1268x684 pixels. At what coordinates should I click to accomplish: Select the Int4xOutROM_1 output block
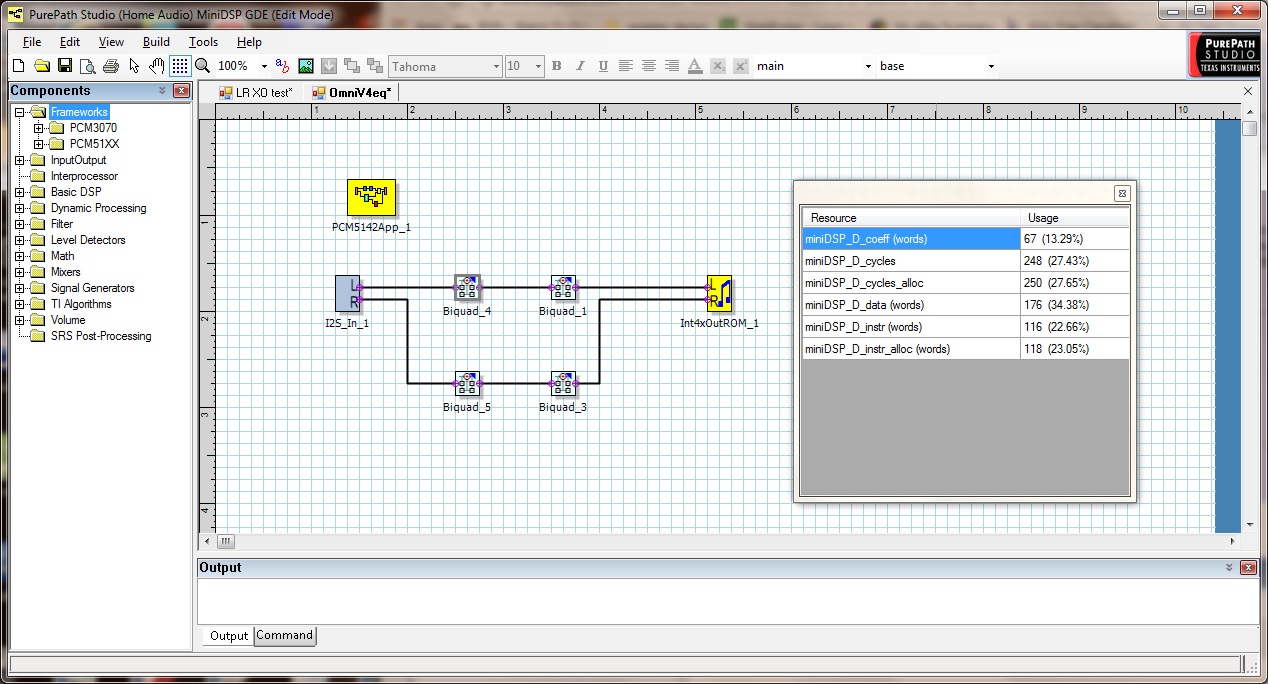pyautogui.click(x=719, y=293)
